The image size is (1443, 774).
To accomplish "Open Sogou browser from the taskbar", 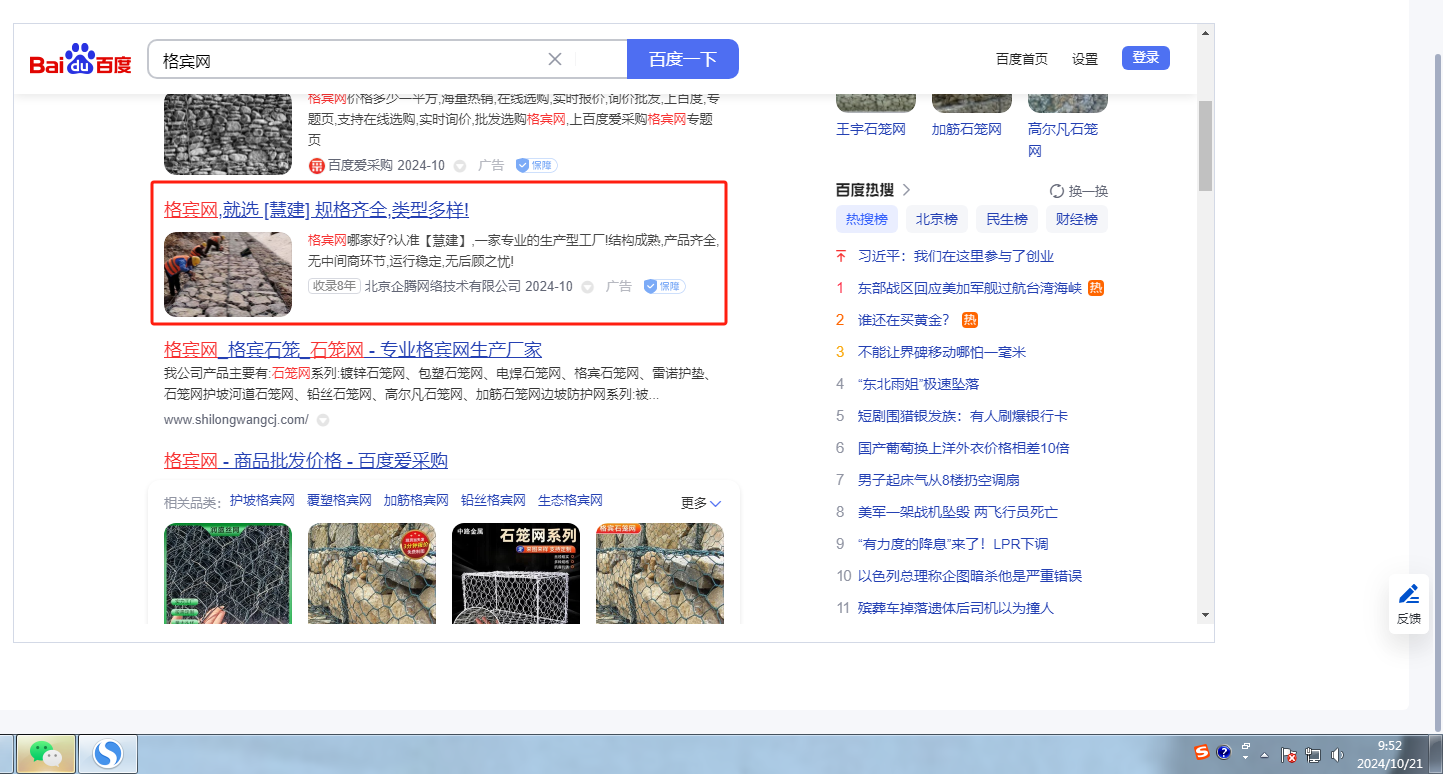I will [108, 753].
